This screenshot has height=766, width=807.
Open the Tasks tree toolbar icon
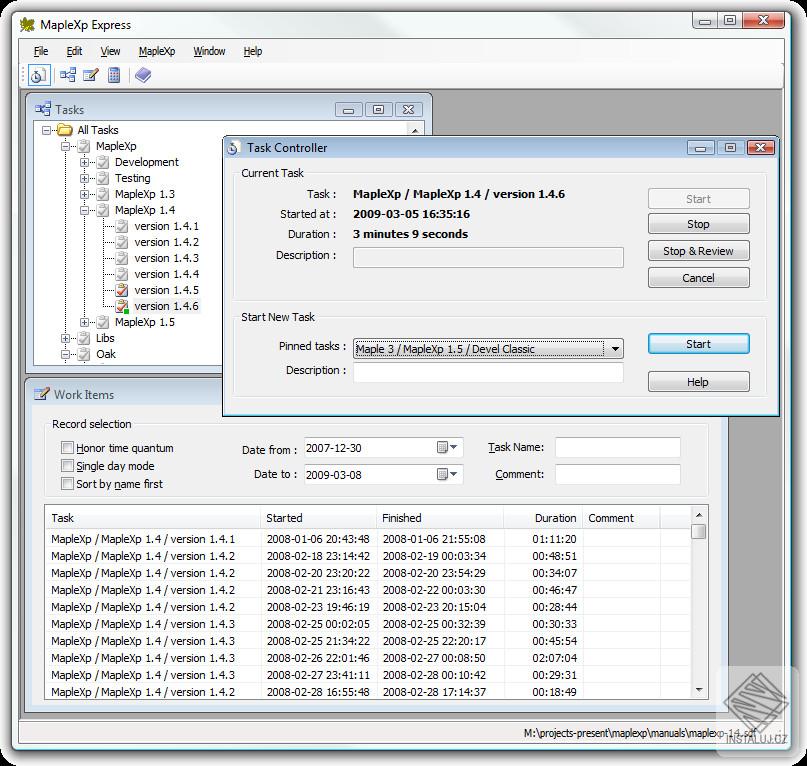pos(67,76)
